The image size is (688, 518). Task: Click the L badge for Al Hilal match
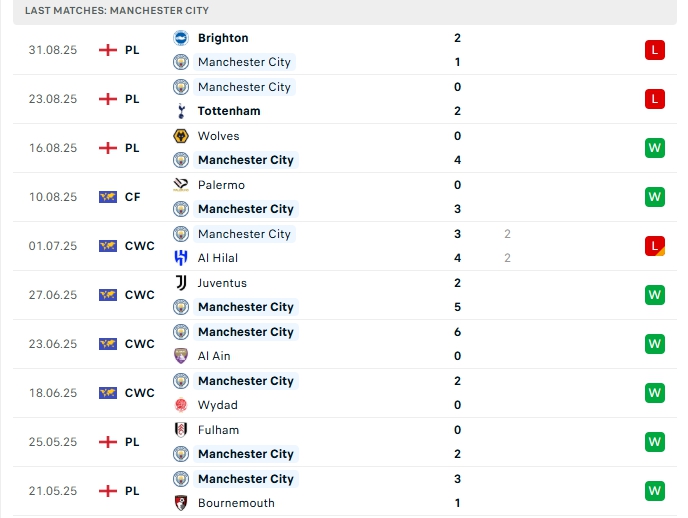click(x=655, y=246)
